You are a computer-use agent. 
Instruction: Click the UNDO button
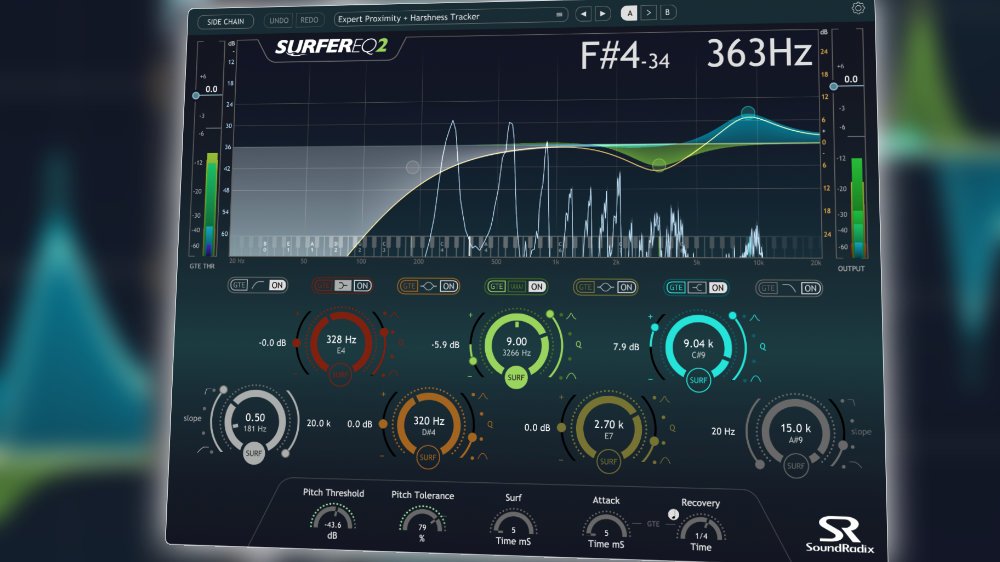[x=279, y=20]
